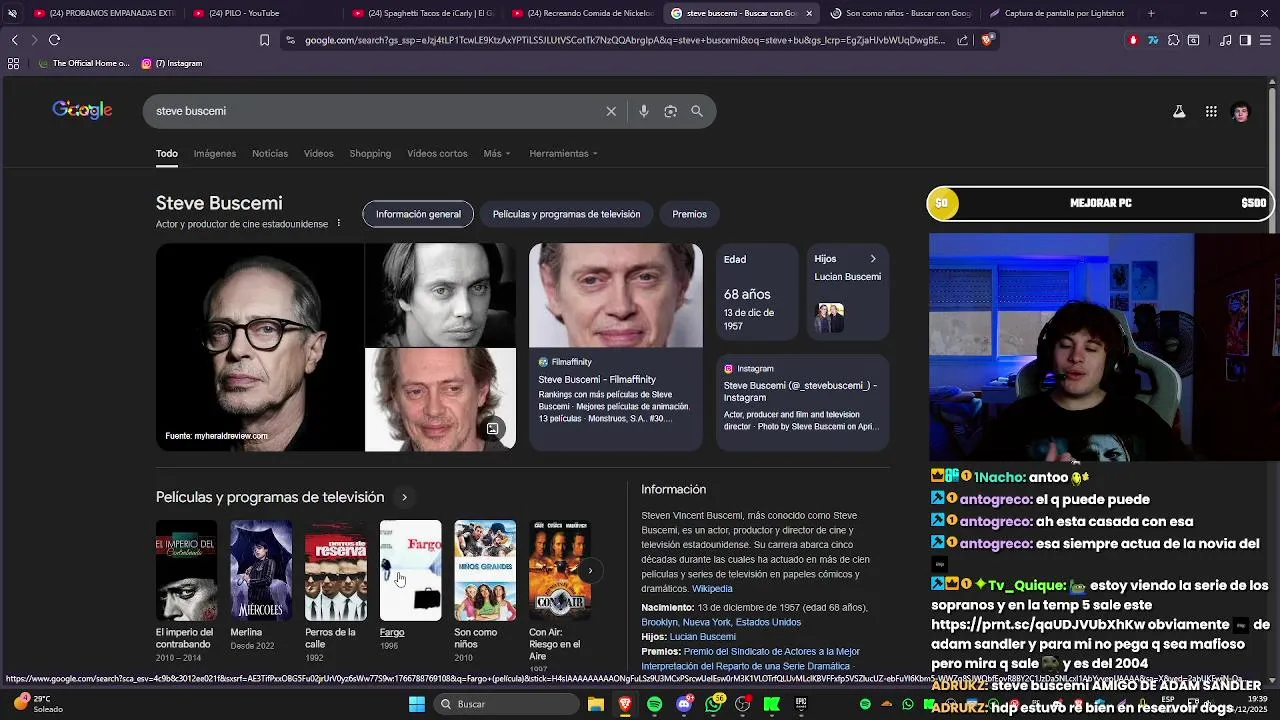Open the Google apps grid
This screenshot has width=1280, height=720.
pyautogui.click(x=1211, y=112)
